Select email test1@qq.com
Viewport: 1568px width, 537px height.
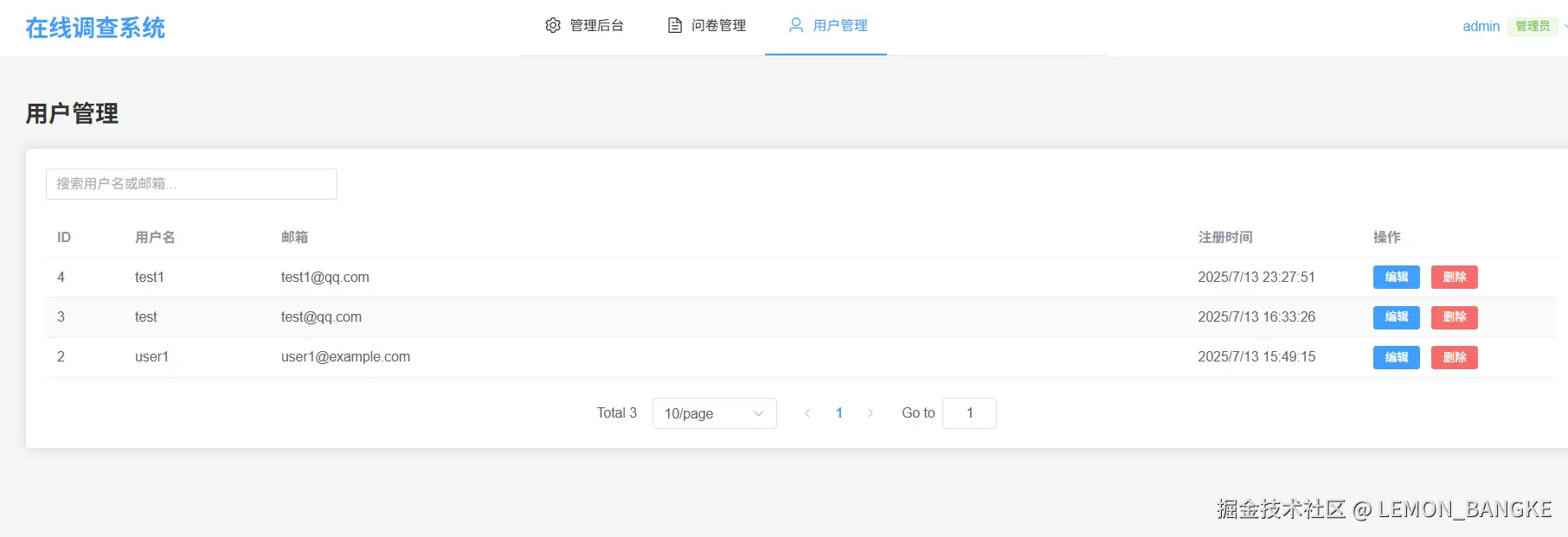(x=325, y=278)
